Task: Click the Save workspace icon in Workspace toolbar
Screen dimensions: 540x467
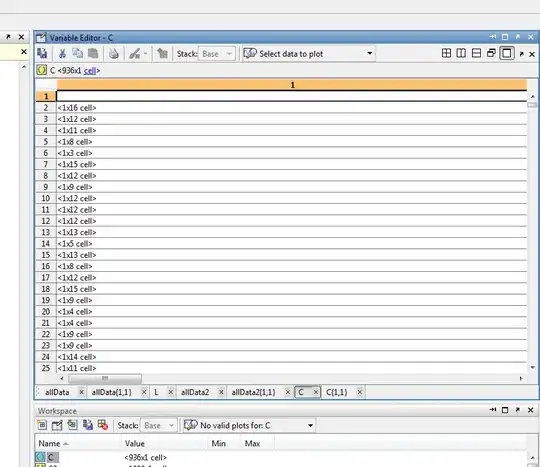Action: (x=87, y=425)
